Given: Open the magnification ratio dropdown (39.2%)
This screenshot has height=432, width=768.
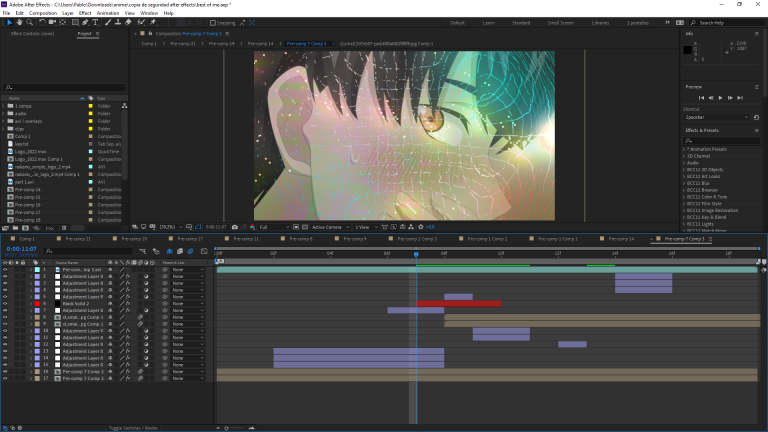Looking at the screenshot, I should [171, 227].
